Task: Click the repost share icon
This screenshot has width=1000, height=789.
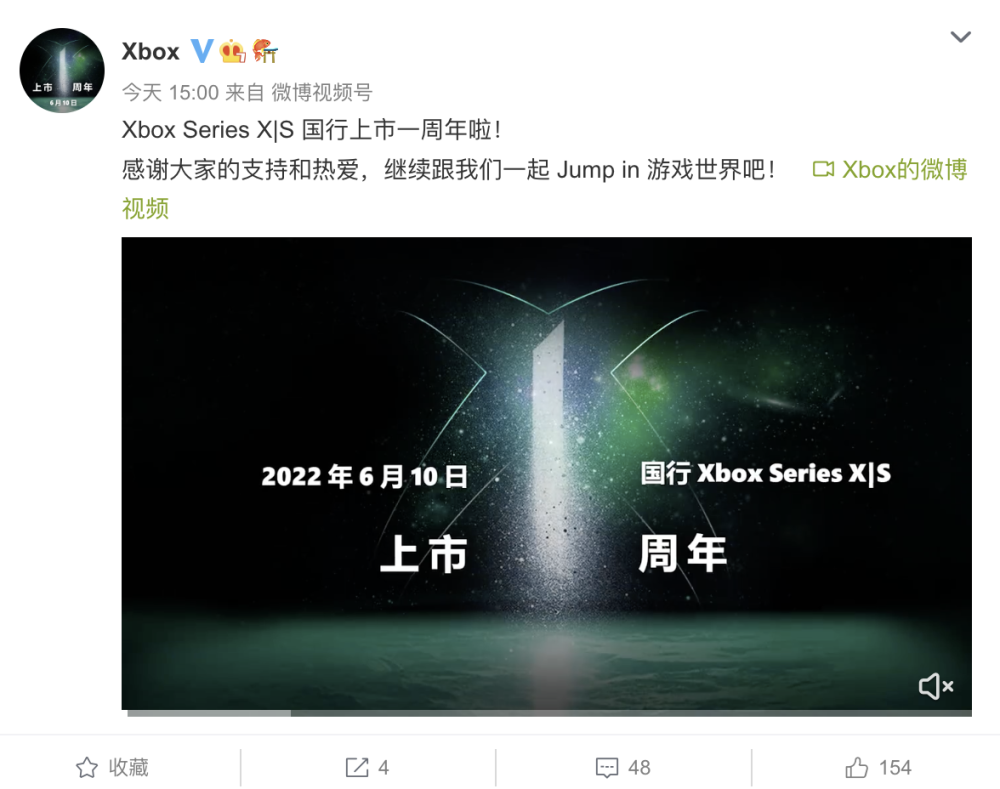Action: click(x=357, y=767)
